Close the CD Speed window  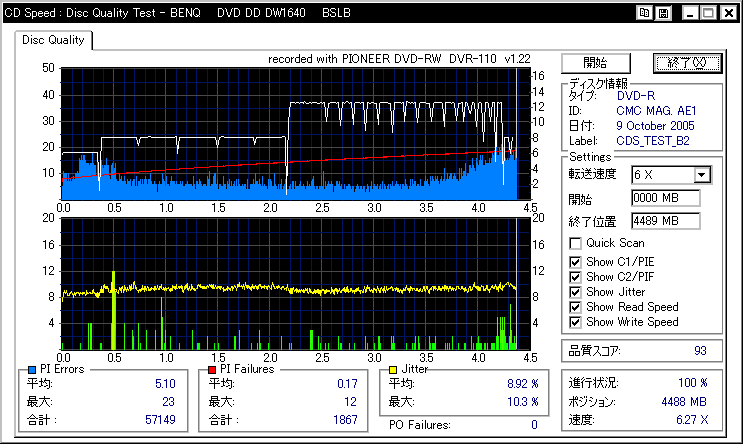point(727,13)
